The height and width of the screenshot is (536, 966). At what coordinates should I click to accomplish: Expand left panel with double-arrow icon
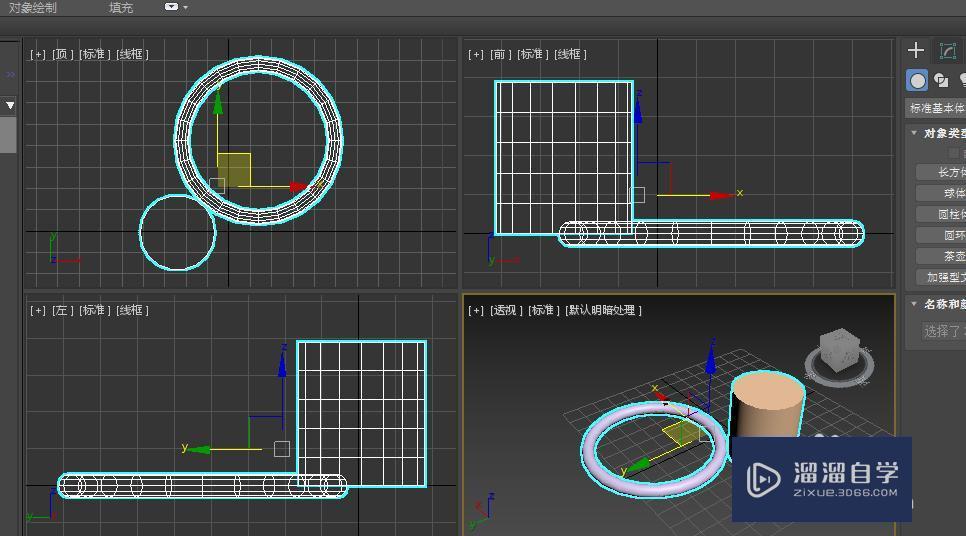pyautogui.click(x=11, y=74)
